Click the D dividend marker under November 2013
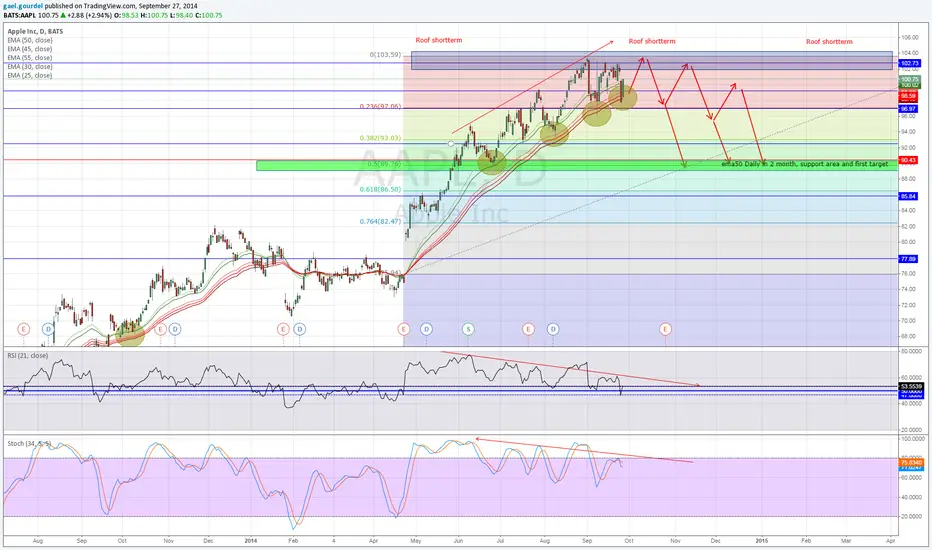932x550 pixels. [174, 329]
